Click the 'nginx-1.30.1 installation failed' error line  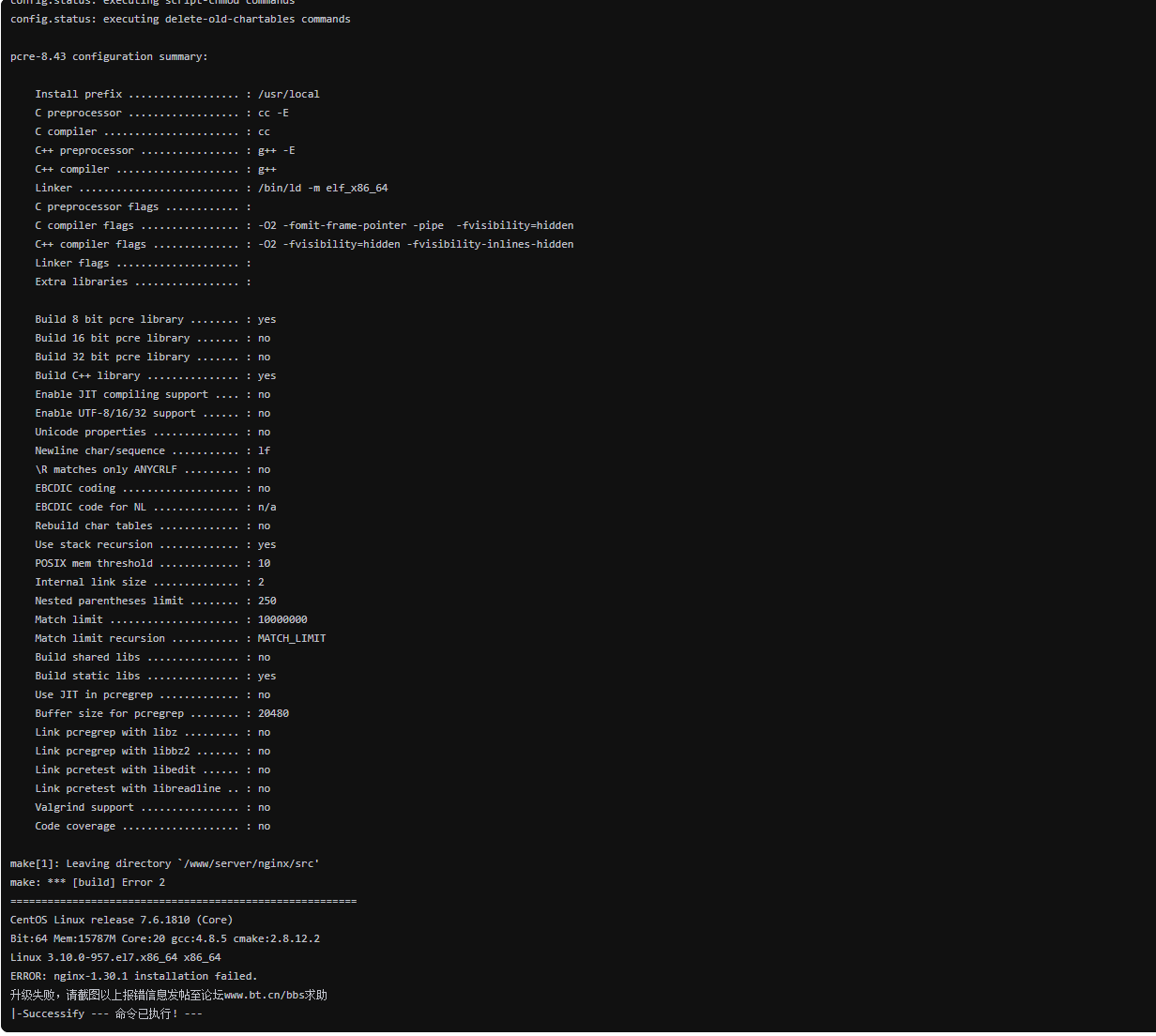[x=133, y=976]
